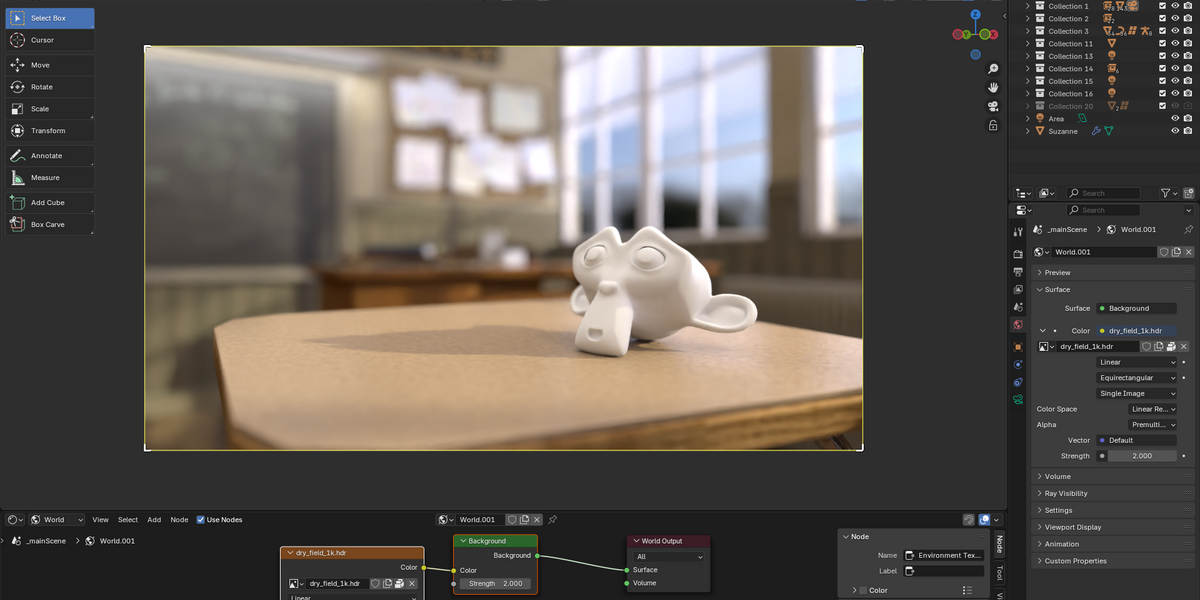Click the Select Box tool

tap(50, 18)
